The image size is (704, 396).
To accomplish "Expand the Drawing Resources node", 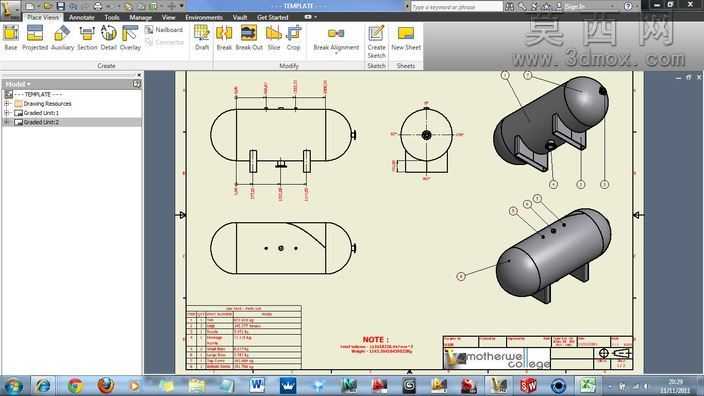I will (x=7, y=103).
